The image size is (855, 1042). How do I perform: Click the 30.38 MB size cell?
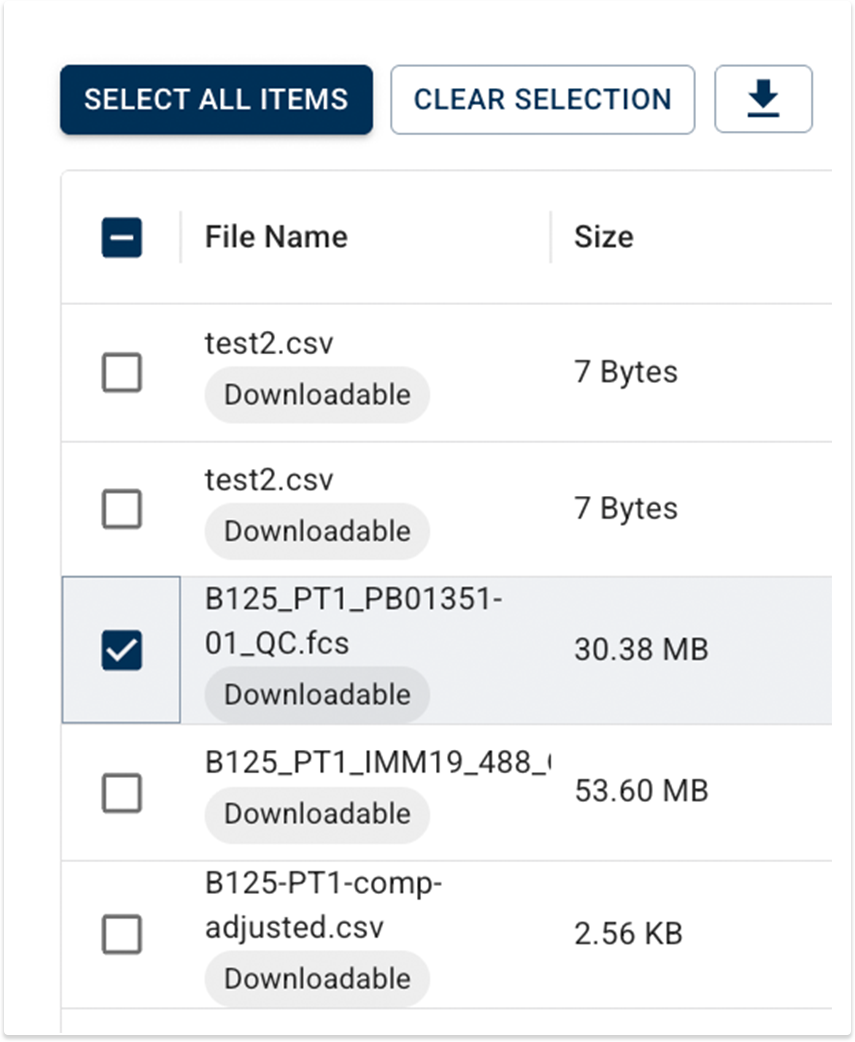(641, 650)
